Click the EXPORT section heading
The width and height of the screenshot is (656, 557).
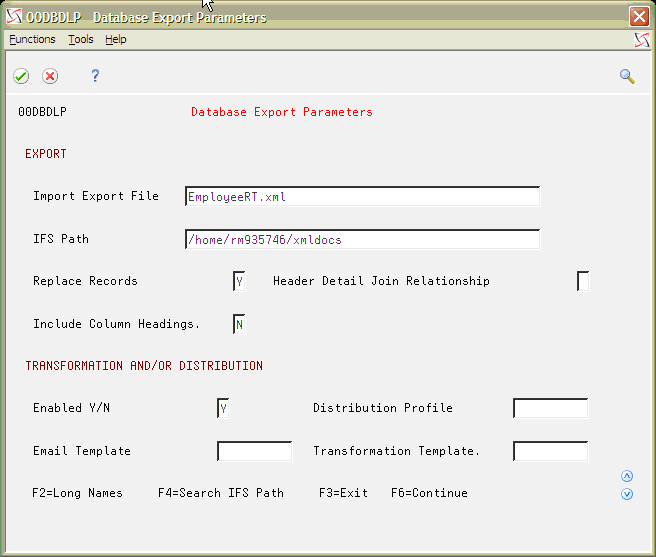[x=46, y=154]
